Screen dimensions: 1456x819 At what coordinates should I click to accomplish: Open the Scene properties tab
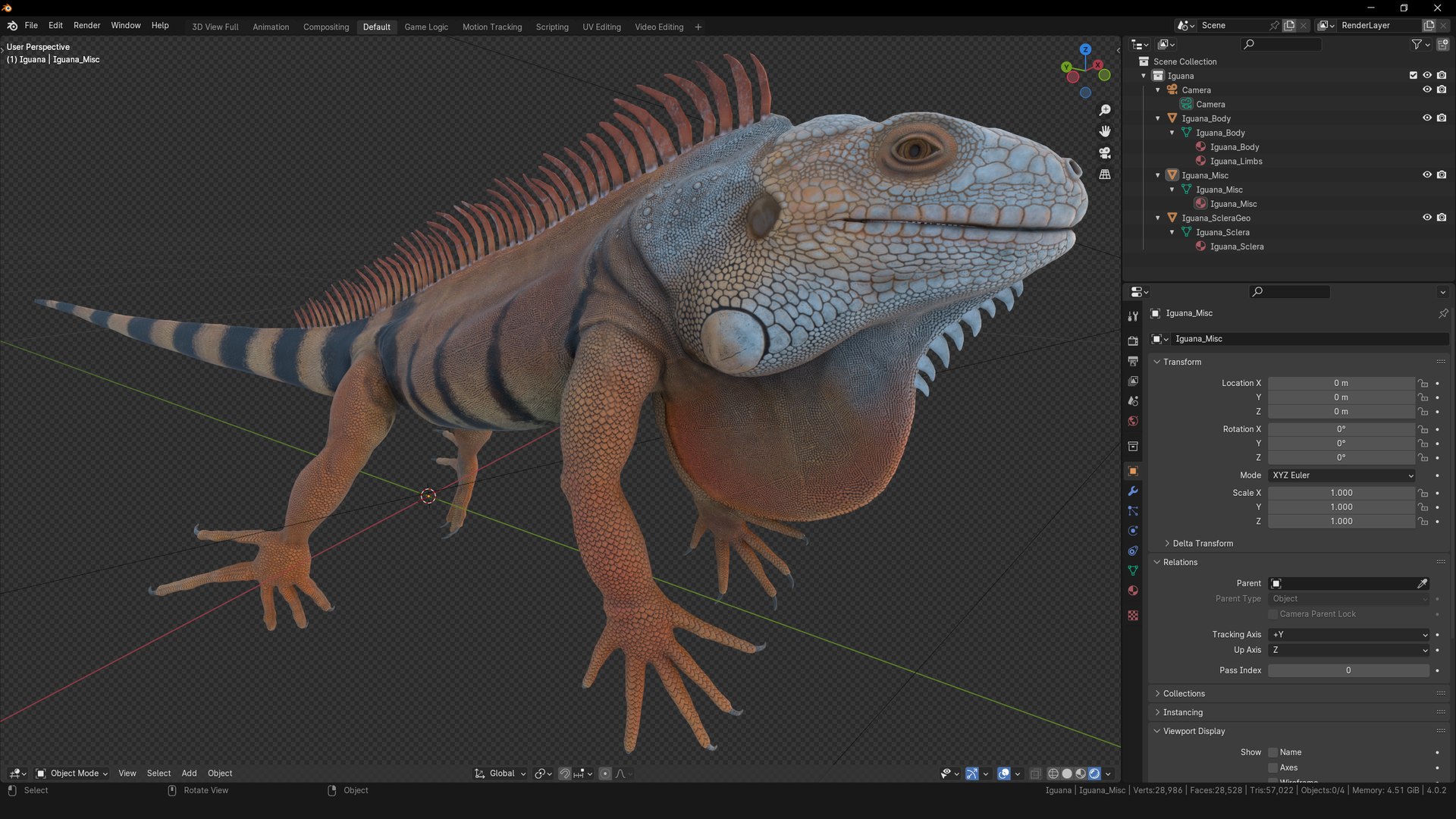pos(1133,401)
